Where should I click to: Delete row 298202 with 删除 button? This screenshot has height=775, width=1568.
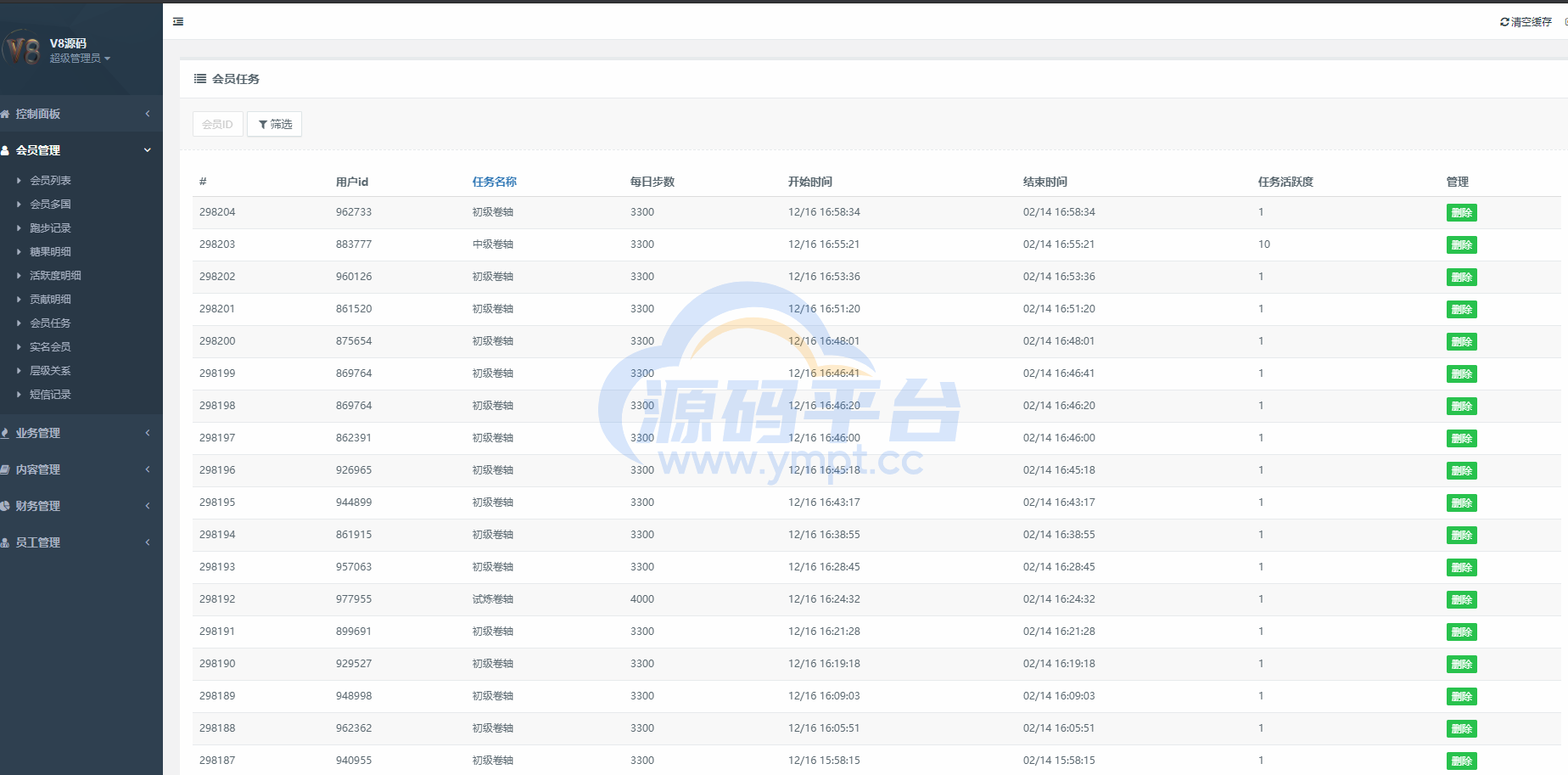click(1461, 278)
